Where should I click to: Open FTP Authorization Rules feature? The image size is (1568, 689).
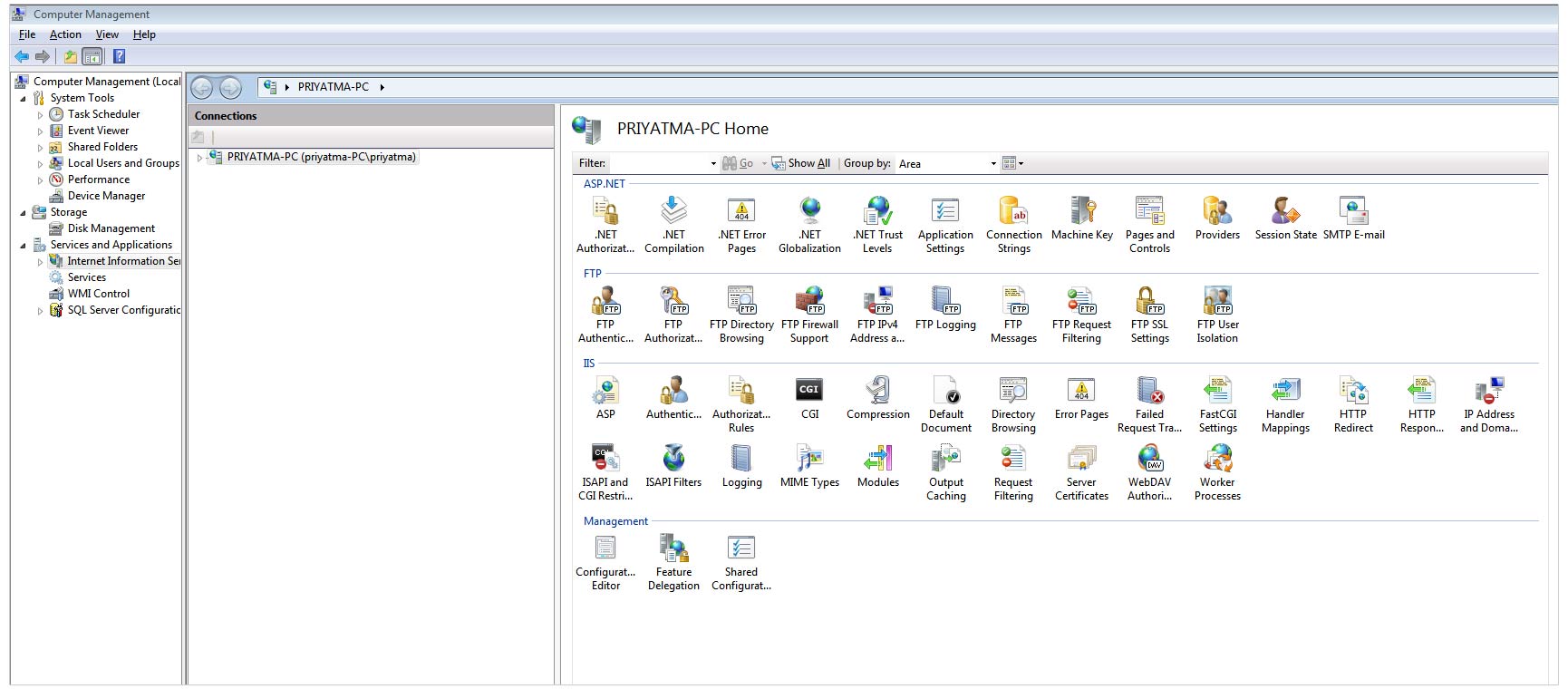[x=673, y=314]
